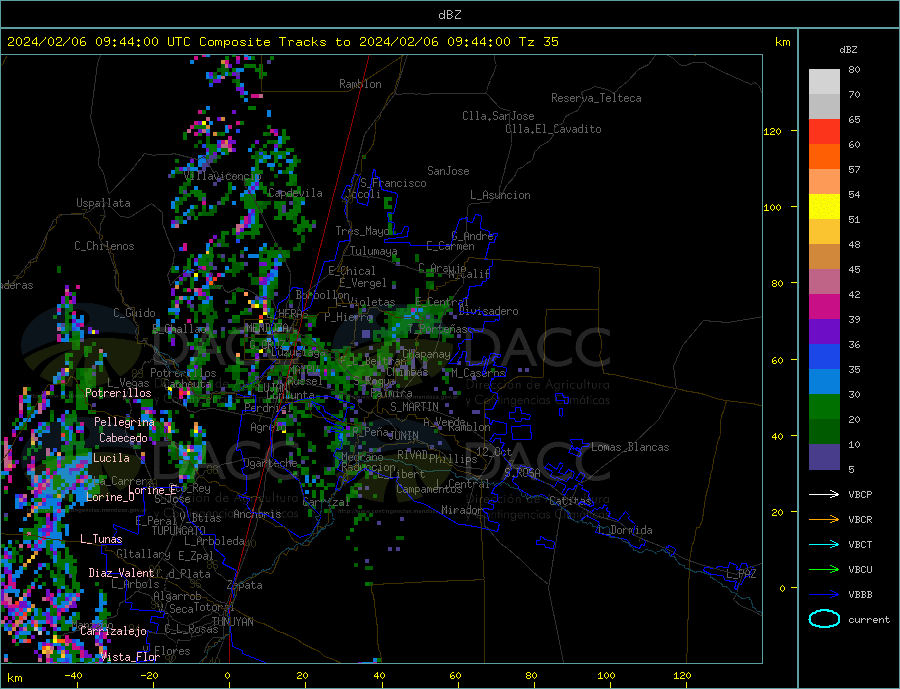Click the '80' value on color scale

click(x=854, y=69)
